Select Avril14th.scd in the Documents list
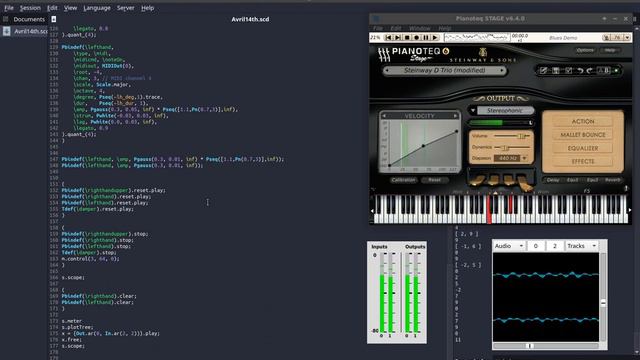The height and width of the screenshot is (360, 640). [25, 31]
